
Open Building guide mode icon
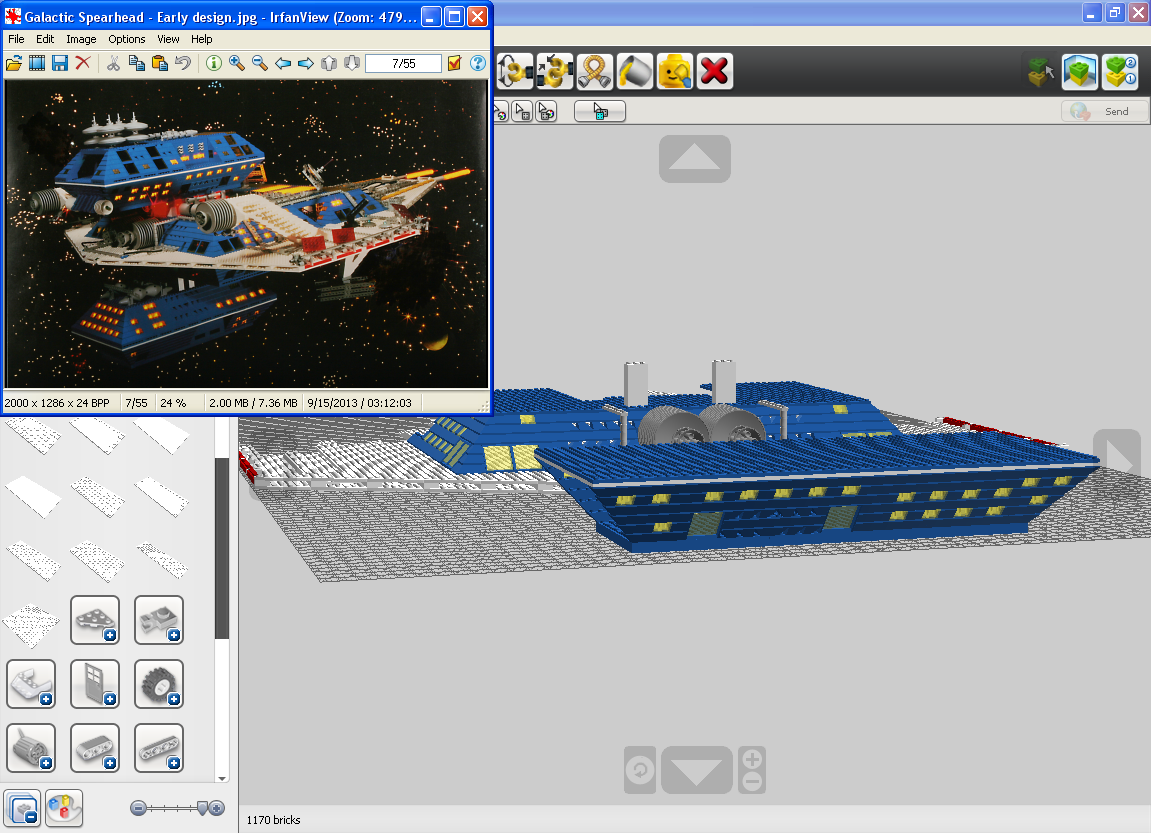(x=1120, y=72)
